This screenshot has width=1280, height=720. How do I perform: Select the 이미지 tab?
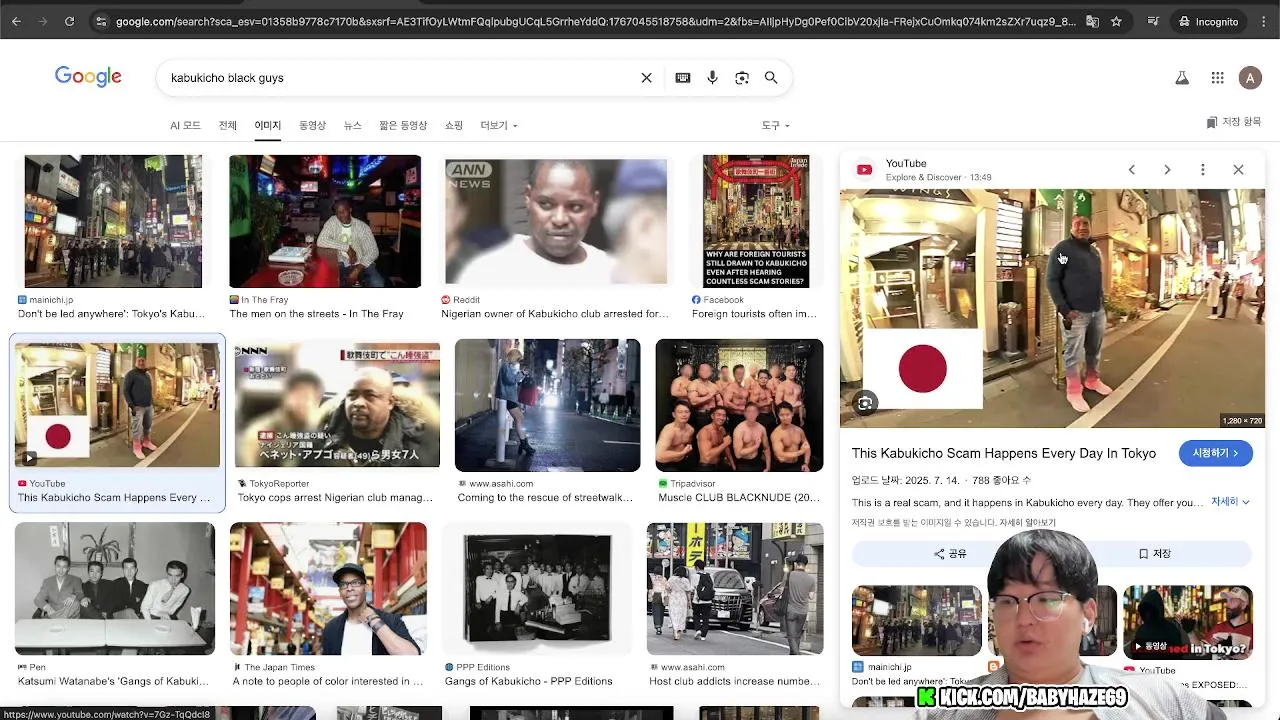[267, 125]
